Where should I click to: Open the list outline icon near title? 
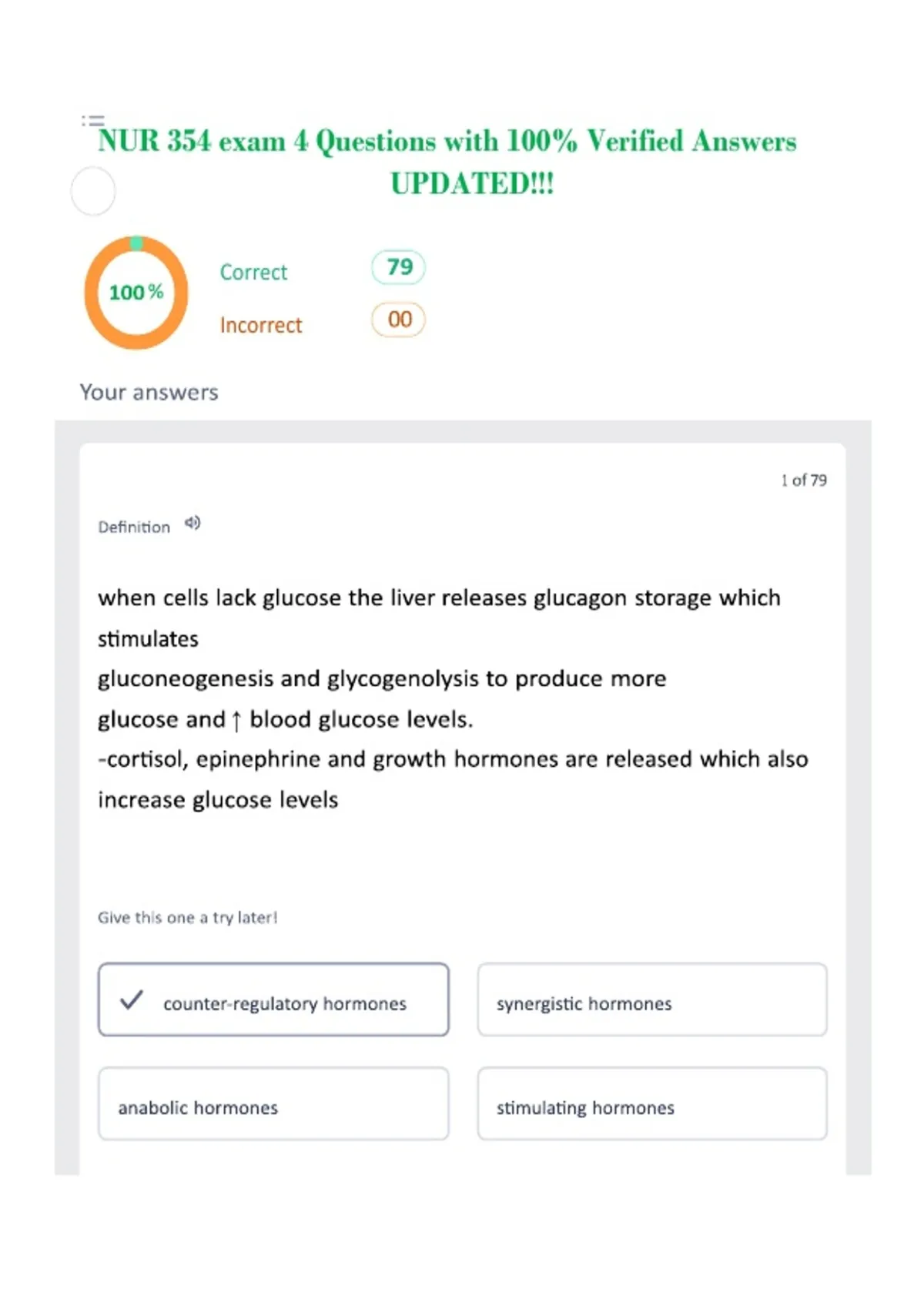(93, 120)
